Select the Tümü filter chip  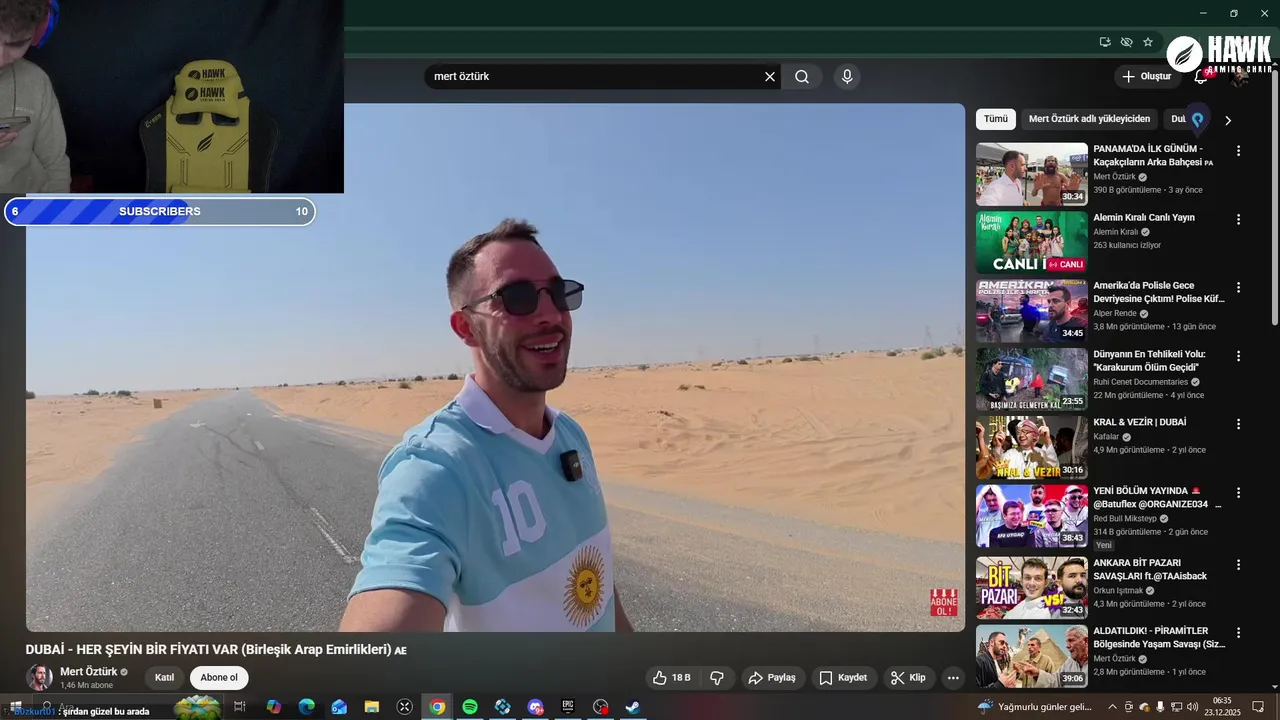coord(996,119)
